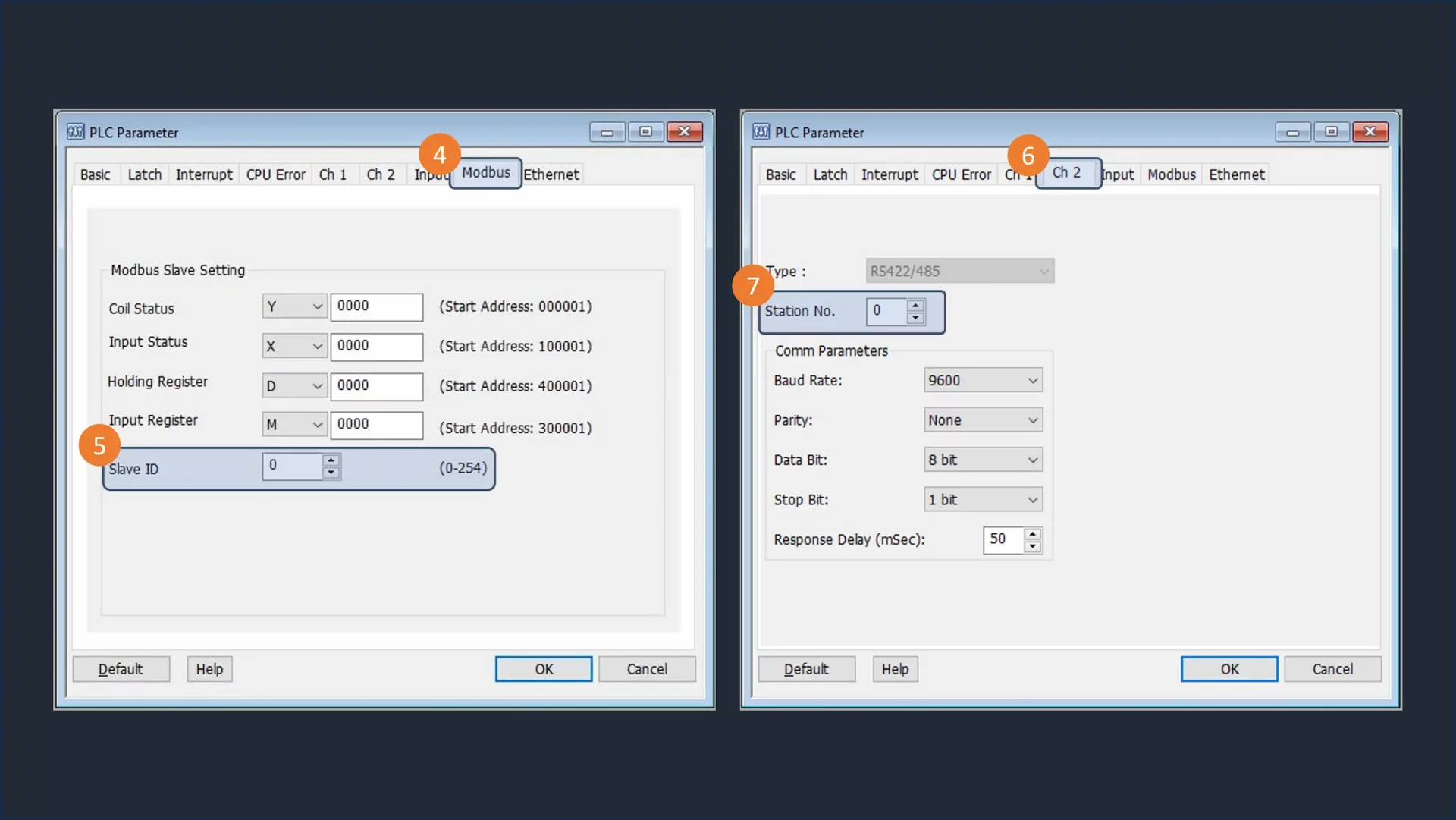Increase Response Delay with the up arrow

click(1032, 533)
